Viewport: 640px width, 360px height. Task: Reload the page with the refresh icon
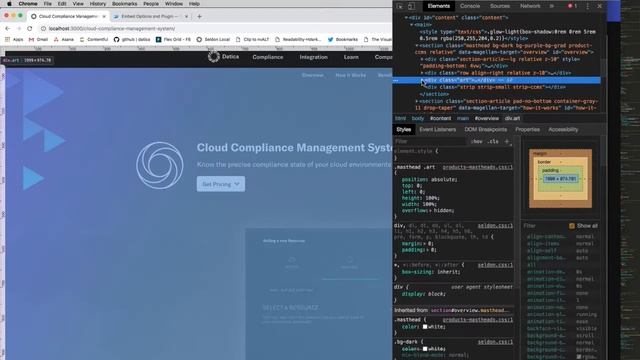pyautogui.click(x=29, y=29)
